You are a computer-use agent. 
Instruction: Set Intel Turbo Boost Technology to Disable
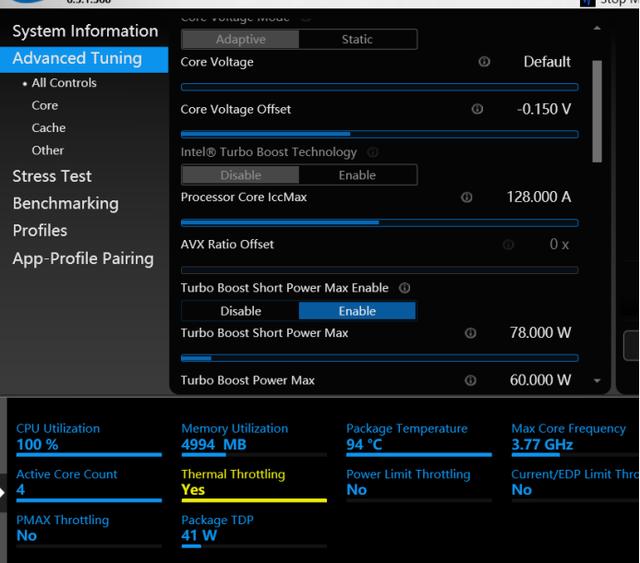pyautogui.click(x=240, y=175)
